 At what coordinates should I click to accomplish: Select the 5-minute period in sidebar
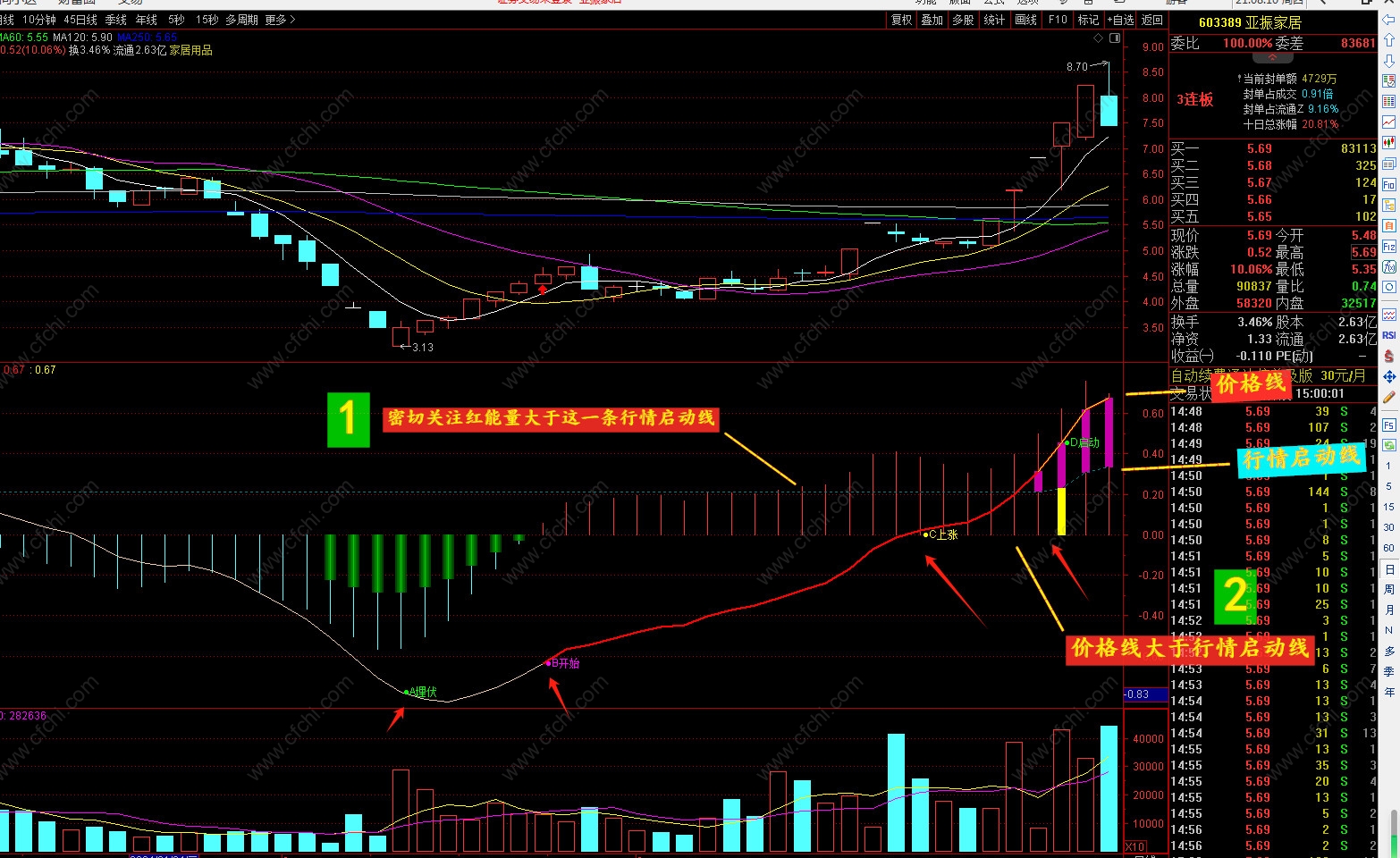(1389, 486)
